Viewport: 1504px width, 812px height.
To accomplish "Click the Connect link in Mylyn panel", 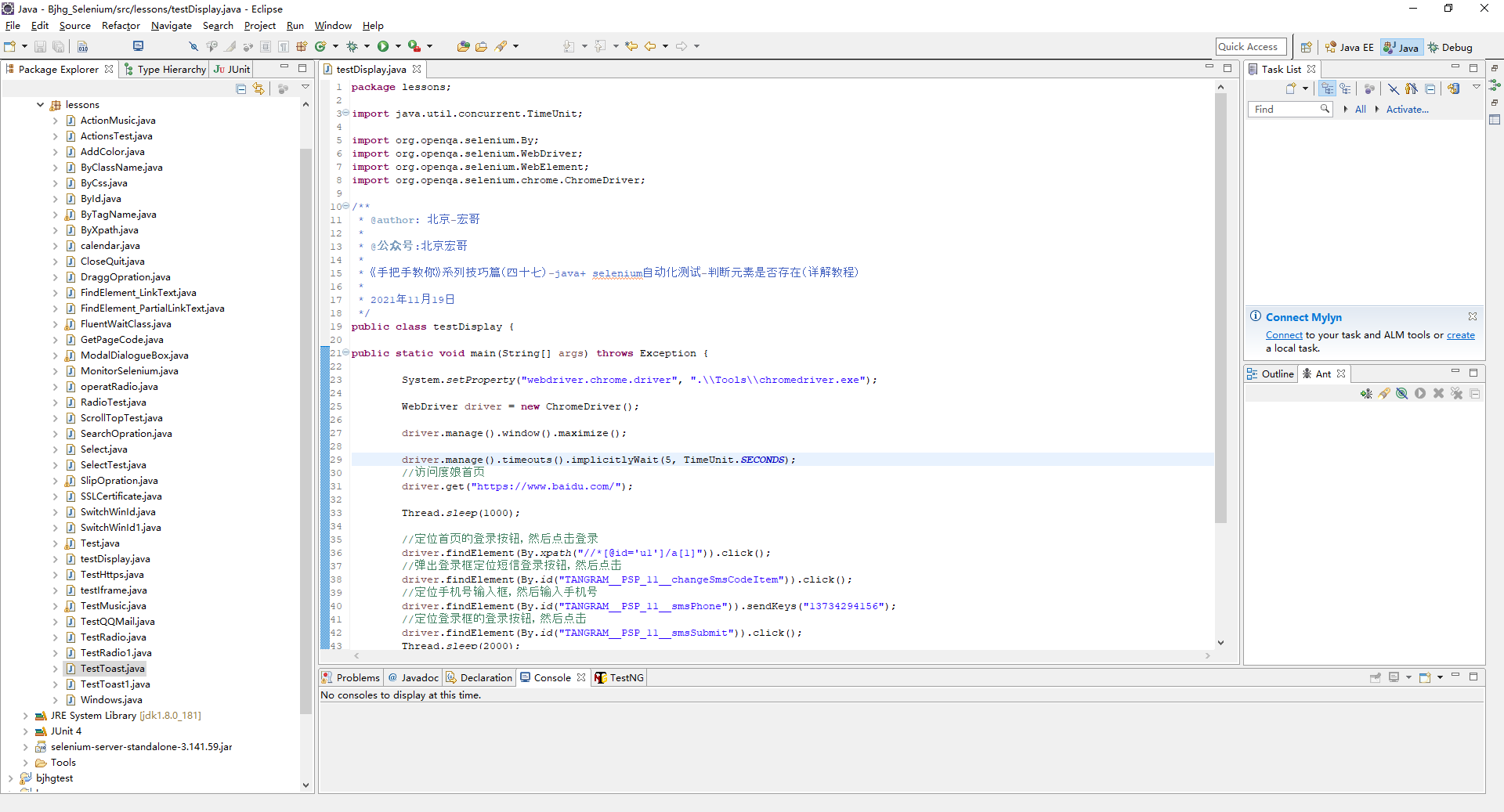I will click(1283, 335).
